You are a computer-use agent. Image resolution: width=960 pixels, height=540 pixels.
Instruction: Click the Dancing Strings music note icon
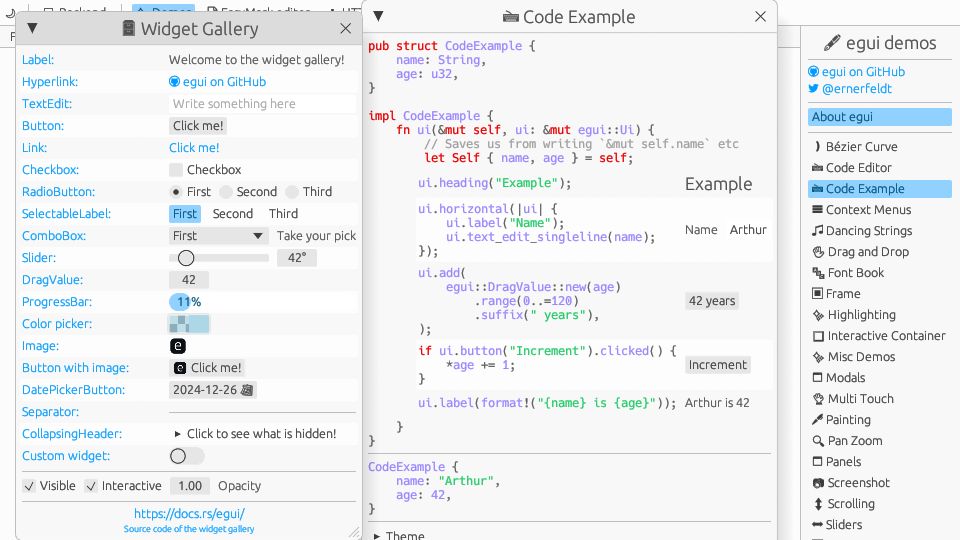click(x=817, y=231)
